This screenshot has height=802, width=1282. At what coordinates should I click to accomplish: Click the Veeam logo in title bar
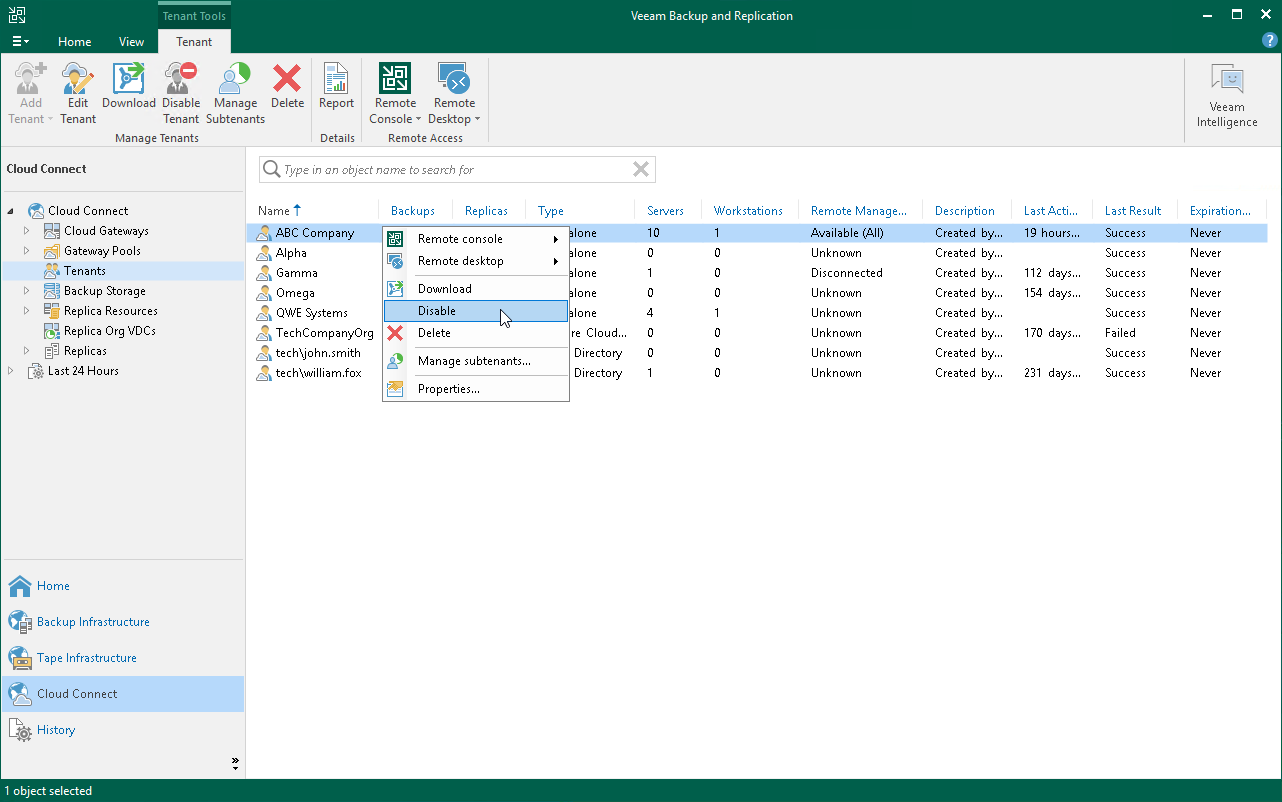(18, 15)
